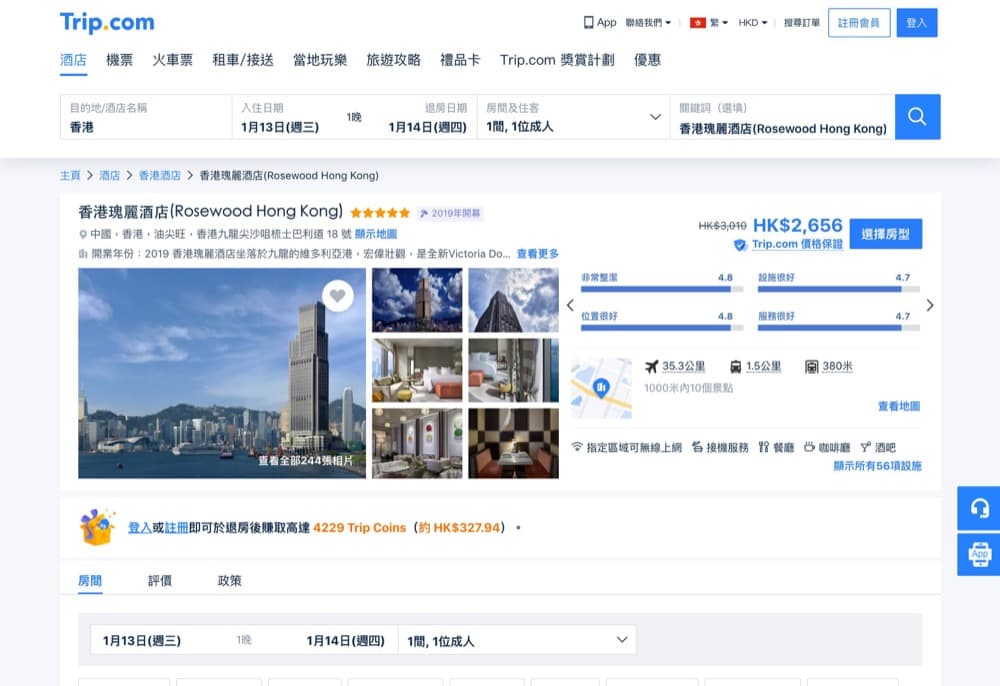Show next rating scores with right arrow
Image resolution: width=1000 pixels, height=686 pixels.
[x=930, y=305]
